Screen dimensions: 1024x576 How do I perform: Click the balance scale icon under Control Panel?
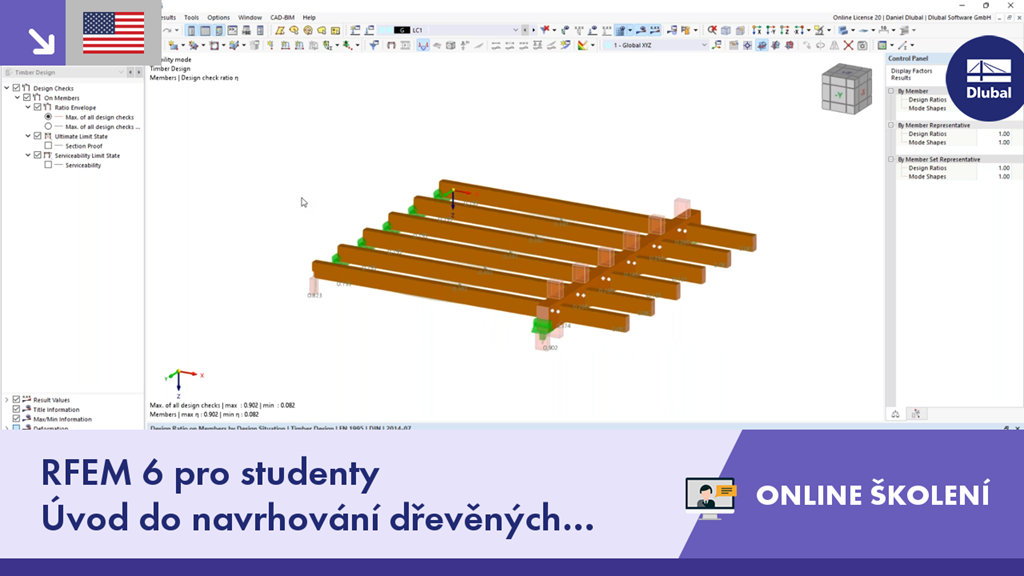[895, 414]
